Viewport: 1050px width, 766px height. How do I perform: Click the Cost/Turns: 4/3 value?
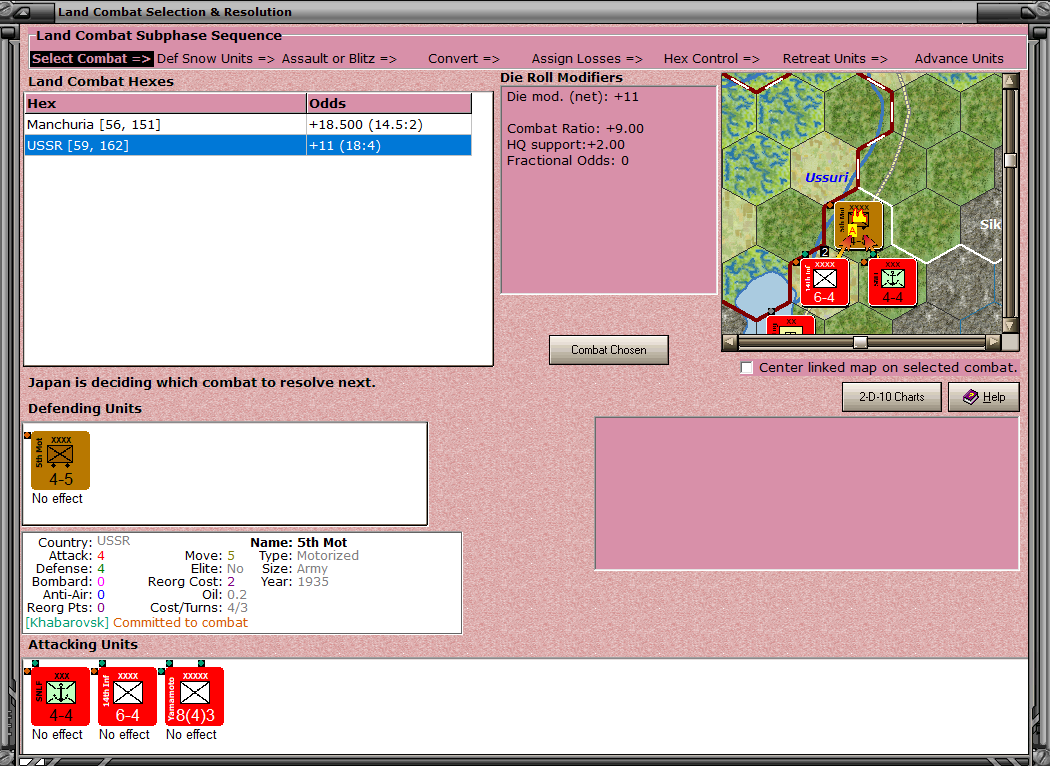pyautogui.click(x=237, y=608)
